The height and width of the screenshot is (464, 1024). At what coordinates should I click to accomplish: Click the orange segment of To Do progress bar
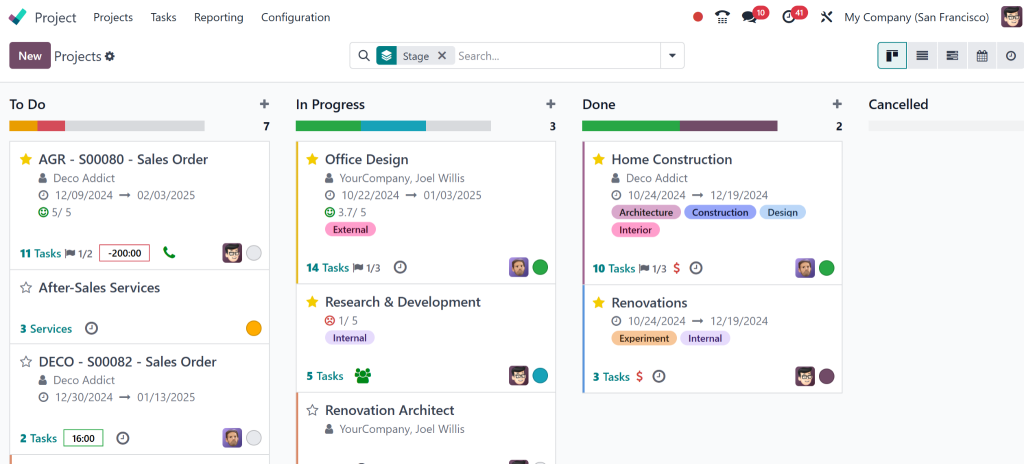(24, 126)
